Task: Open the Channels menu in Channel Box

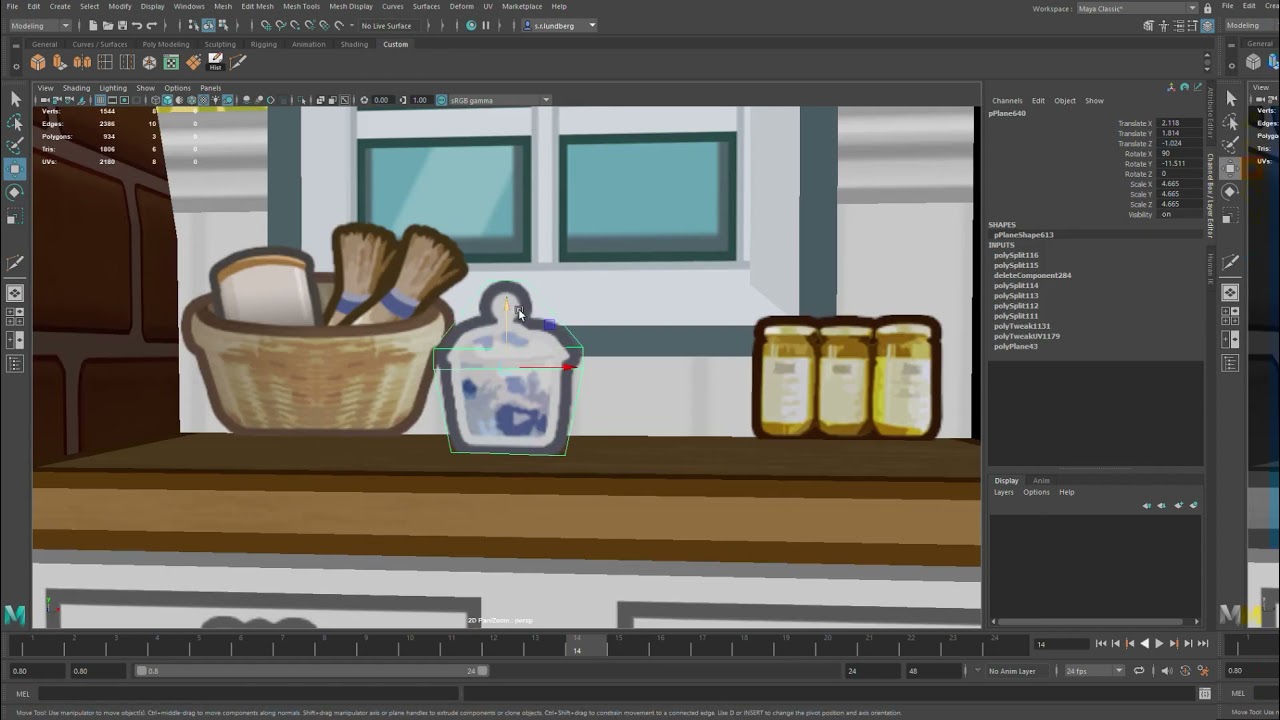Action: (1007, 101)
